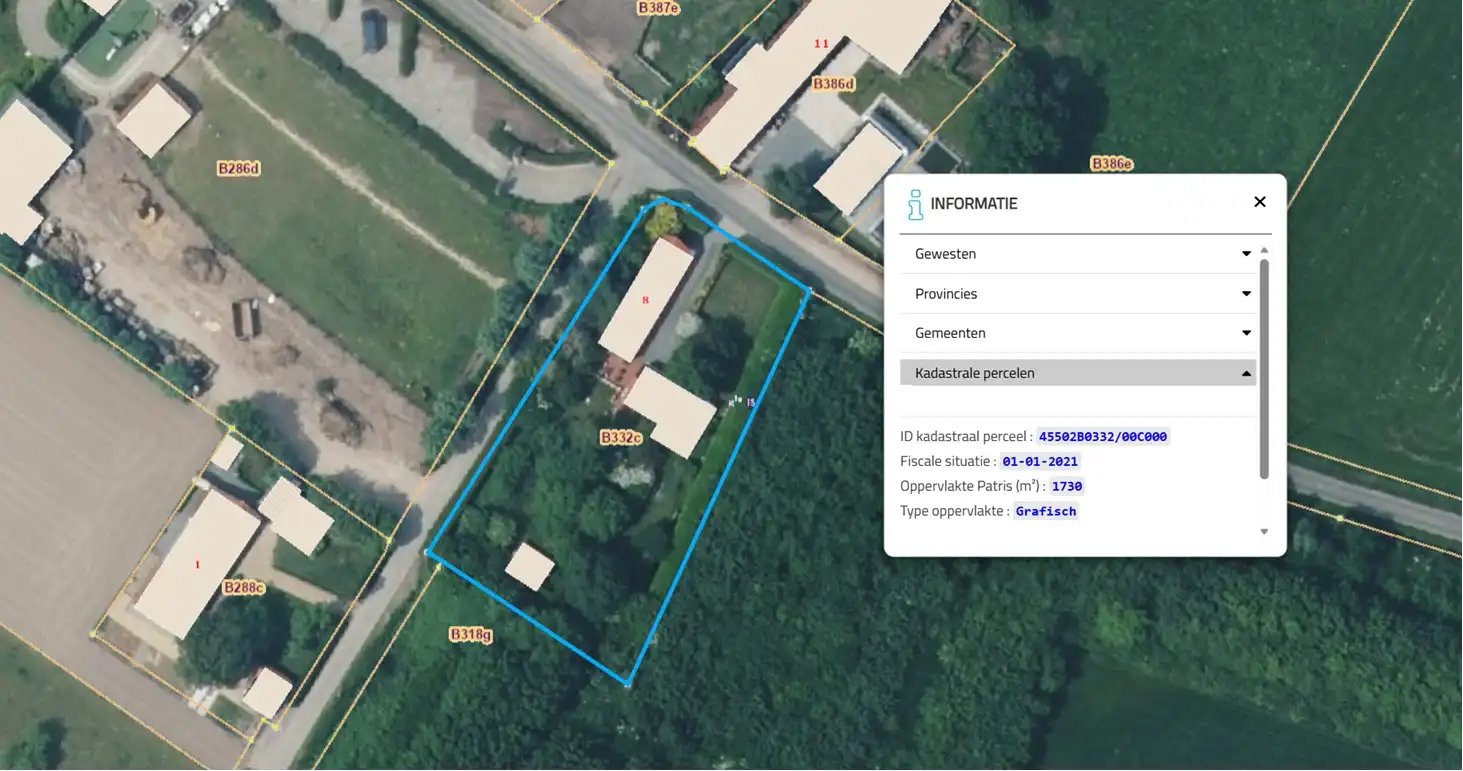Image resolution: width=1463 pixels, height=771 pixels.
Task: Select the fiscal date 01-01-2021
Action: pyautogui.click(x=1040, y=462)
